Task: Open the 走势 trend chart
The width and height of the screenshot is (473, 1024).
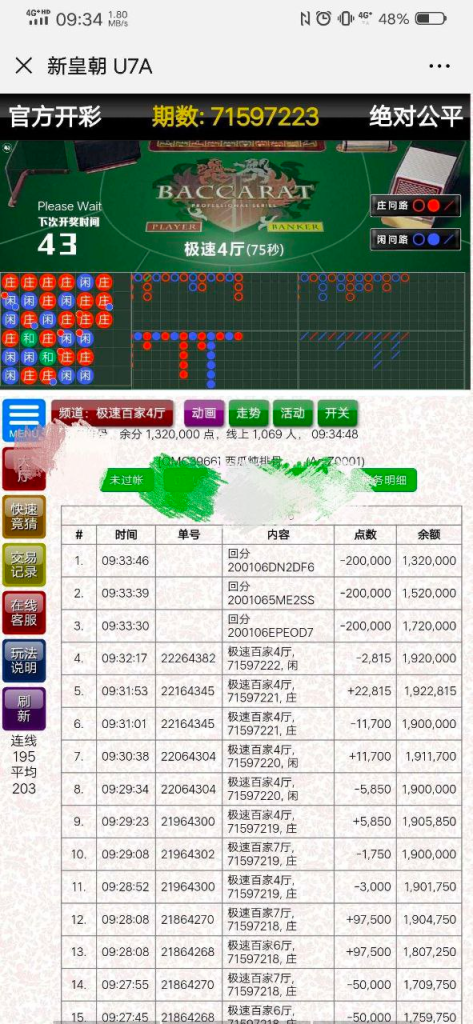Action: pos(248,413)
